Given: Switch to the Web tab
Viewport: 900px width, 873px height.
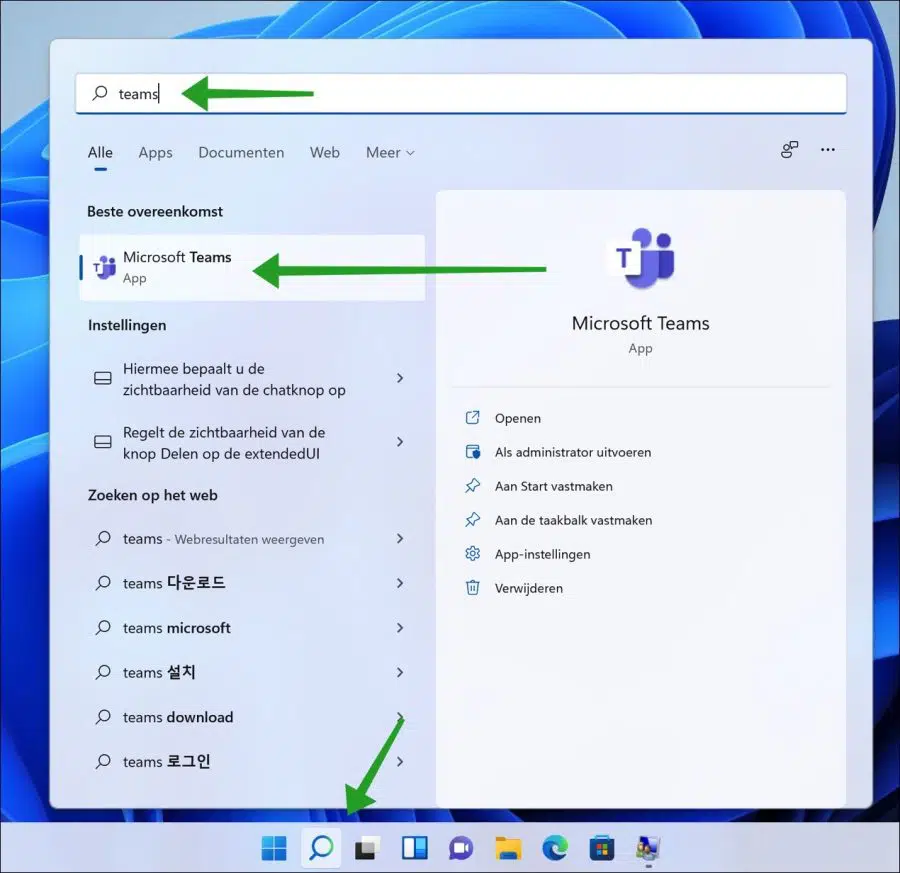Looking at the screenshot, I should 325,153.
